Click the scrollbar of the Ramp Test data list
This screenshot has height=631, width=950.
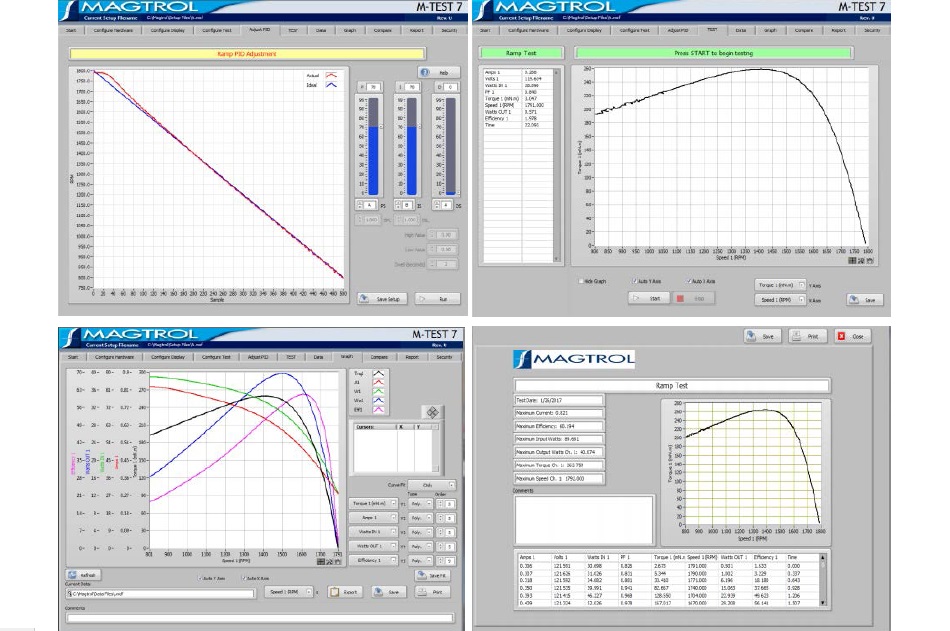click(x=556, y=165)
